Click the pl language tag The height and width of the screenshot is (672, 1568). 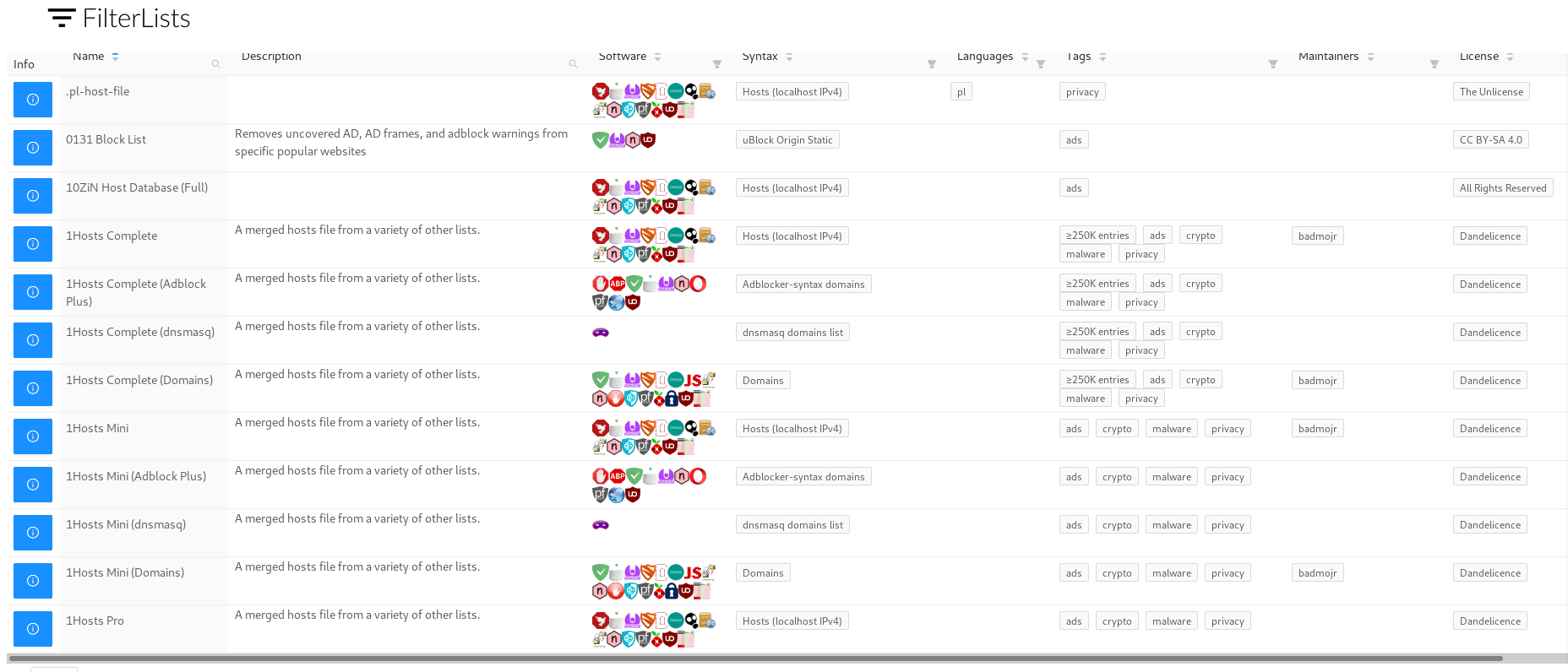pyautogui.click(x=961, y=92)
